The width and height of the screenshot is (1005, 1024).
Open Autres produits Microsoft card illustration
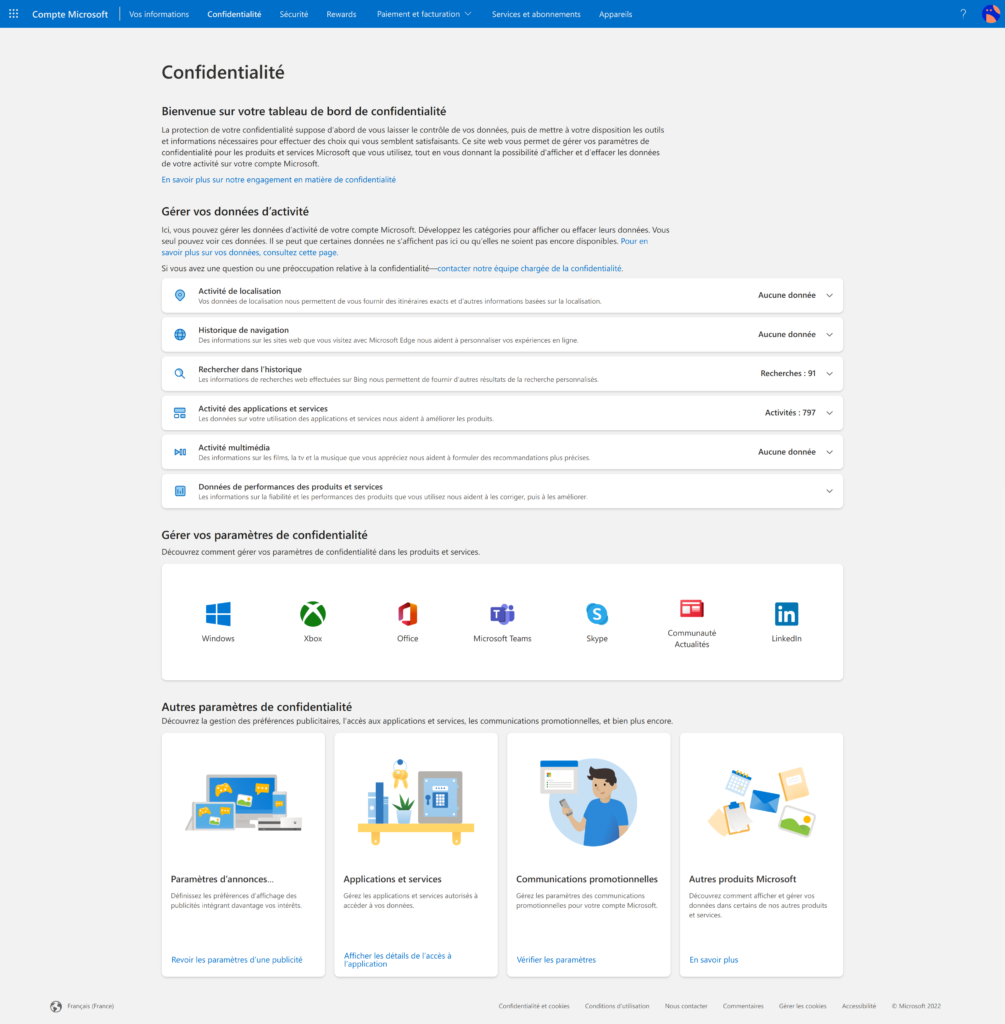[761, 803]
